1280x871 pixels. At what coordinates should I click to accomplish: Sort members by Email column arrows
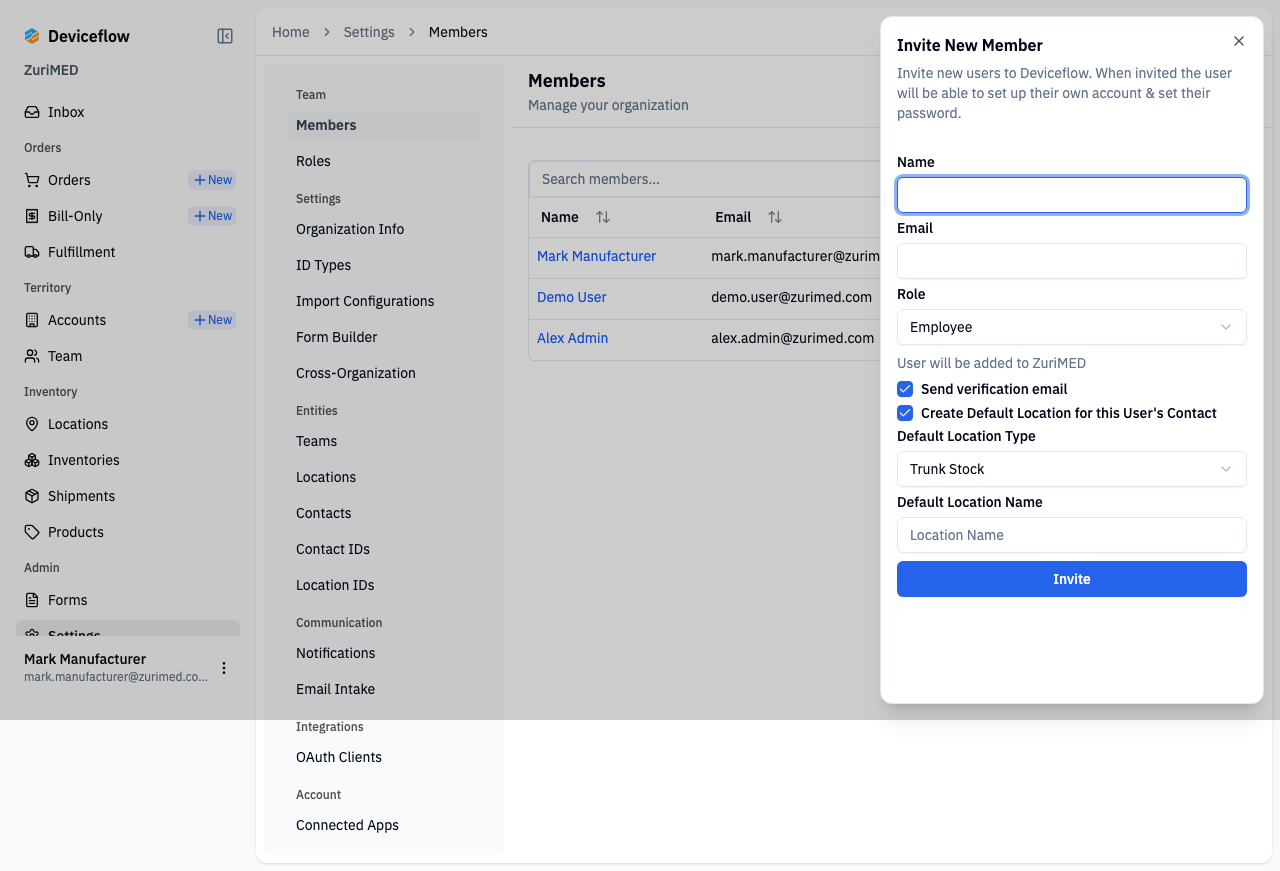pyautogui.click(x=775, y=217)
